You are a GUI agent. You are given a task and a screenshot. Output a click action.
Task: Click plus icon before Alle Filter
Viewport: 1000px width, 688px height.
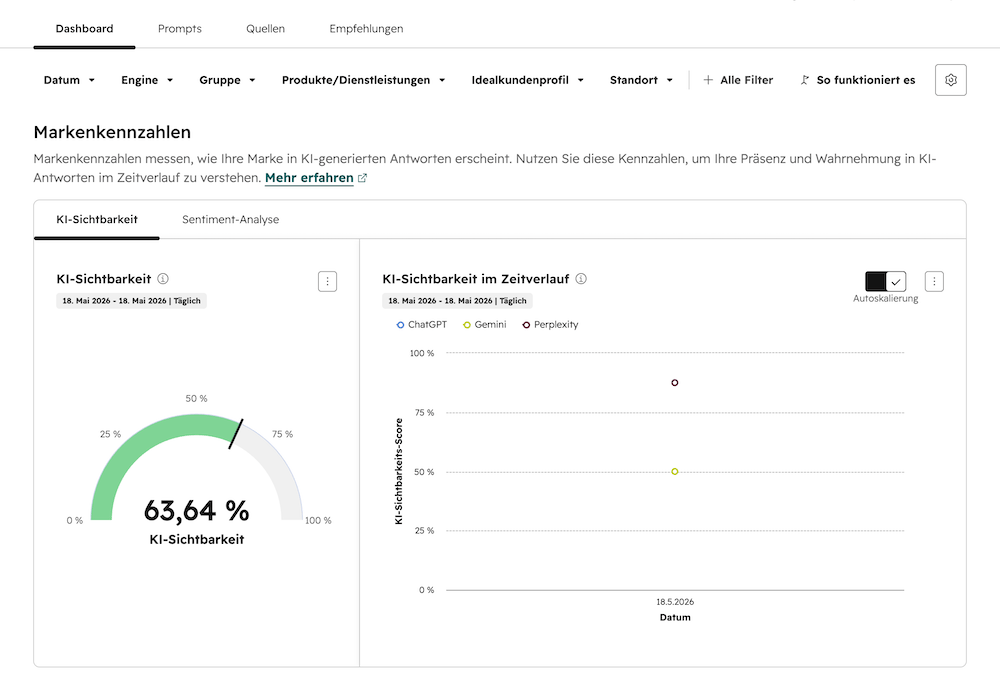coord(708,80)
